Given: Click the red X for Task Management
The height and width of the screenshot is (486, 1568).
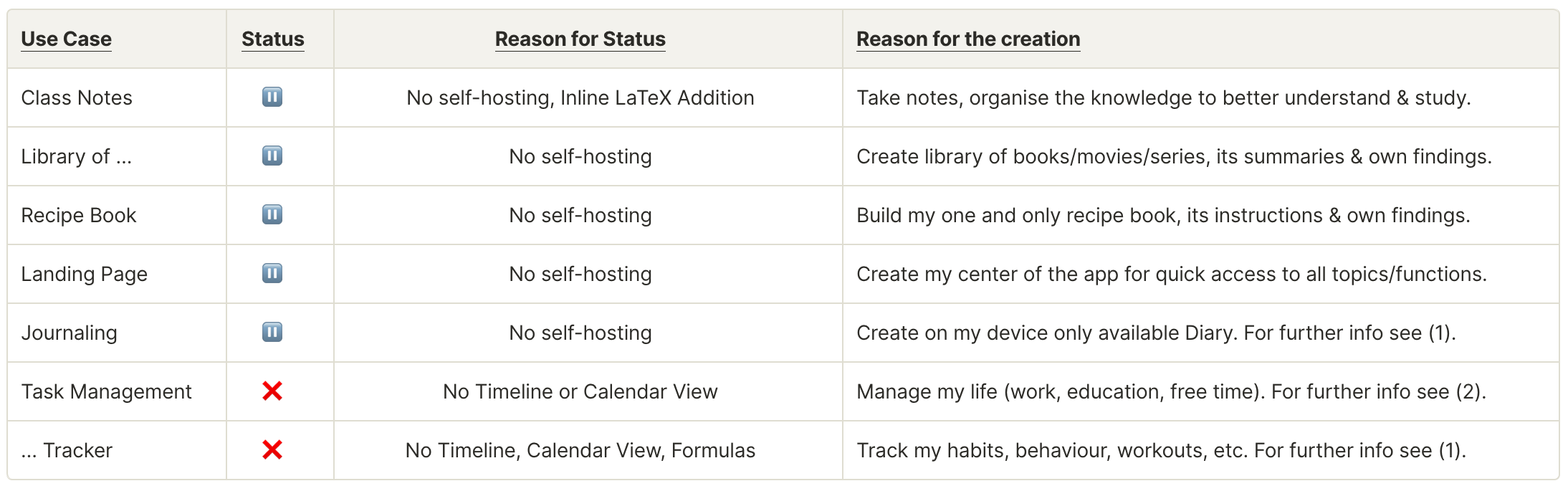Looking at the screenshot, I should 272,391.
